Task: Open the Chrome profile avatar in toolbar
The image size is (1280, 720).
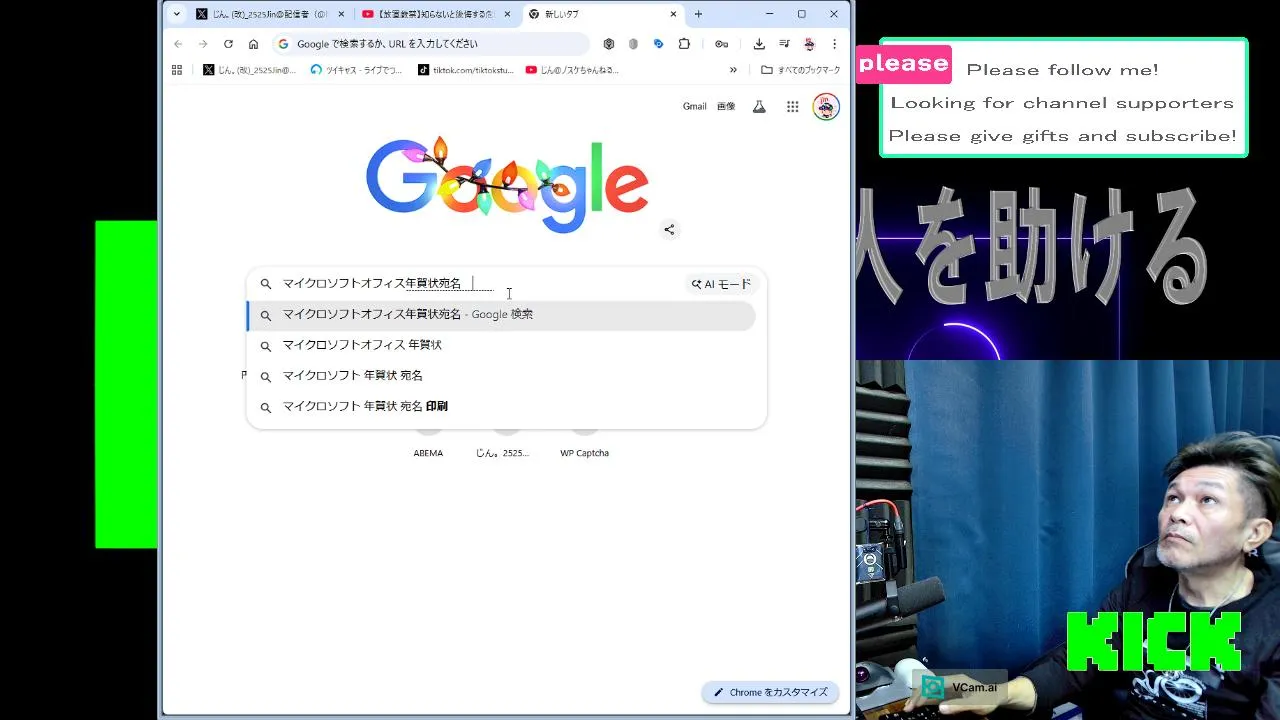Action: 809,44
